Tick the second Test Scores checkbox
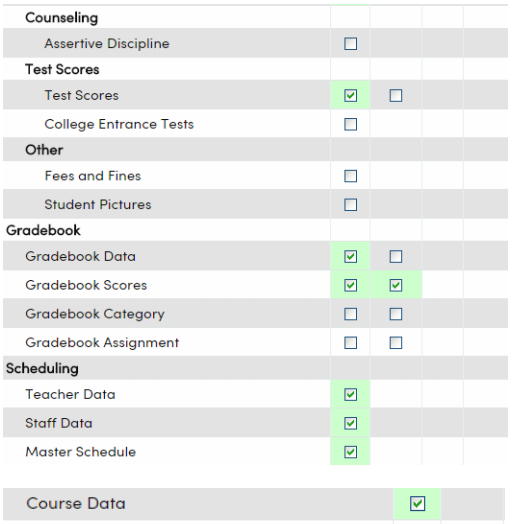Image resolution: width=512 pixels, height=524 pixels. (x=396, y=96)
